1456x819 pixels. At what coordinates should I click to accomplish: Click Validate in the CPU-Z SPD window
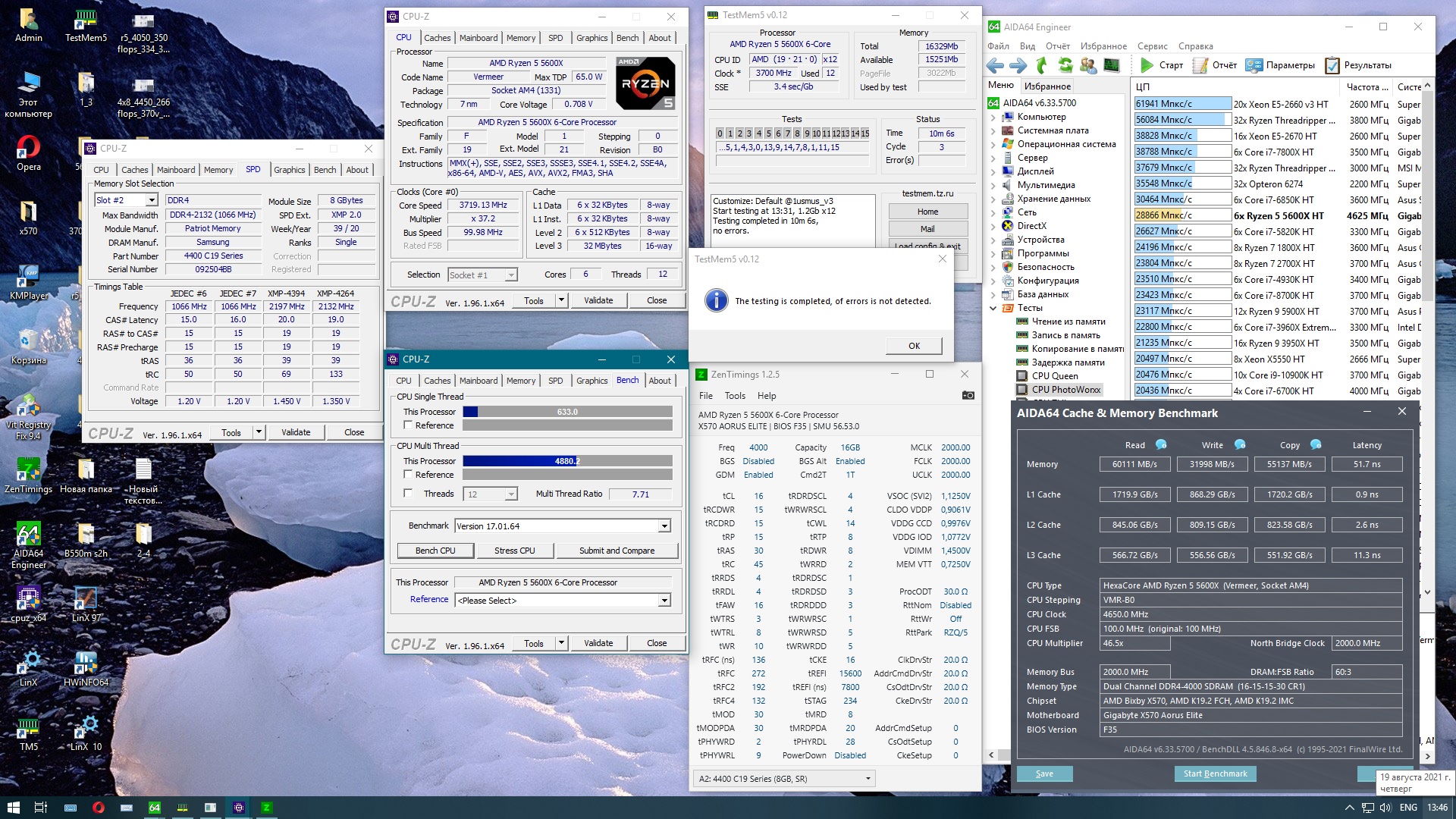(x=296, y=432)
